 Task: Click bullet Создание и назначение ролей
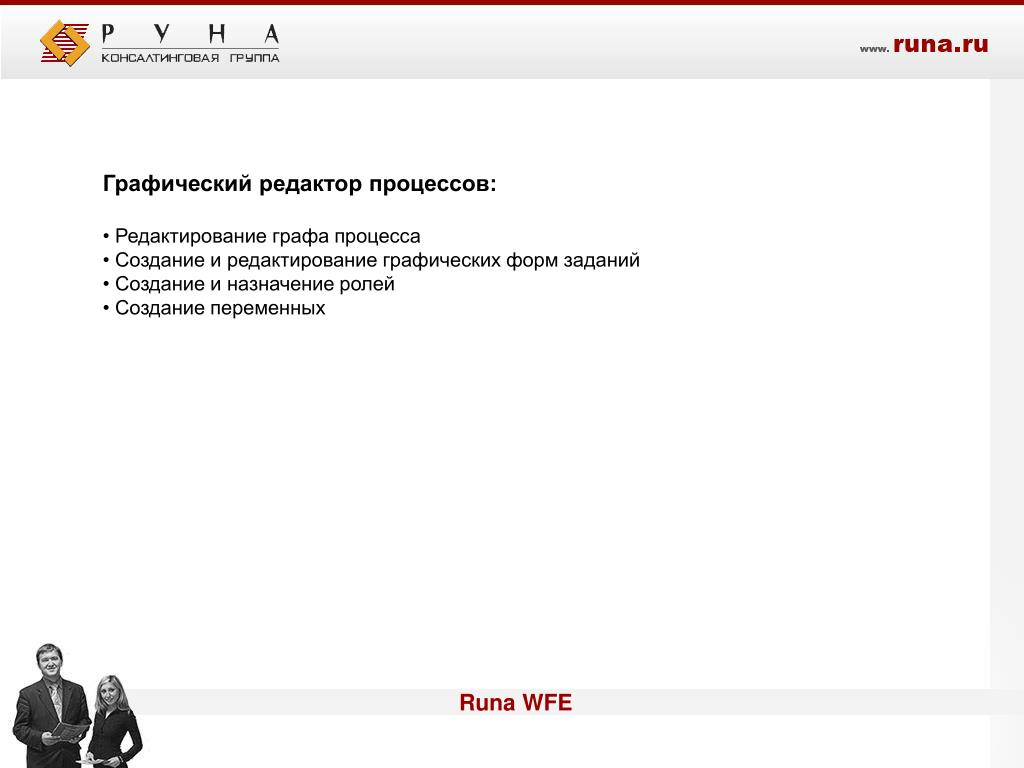tap(249, 284)
